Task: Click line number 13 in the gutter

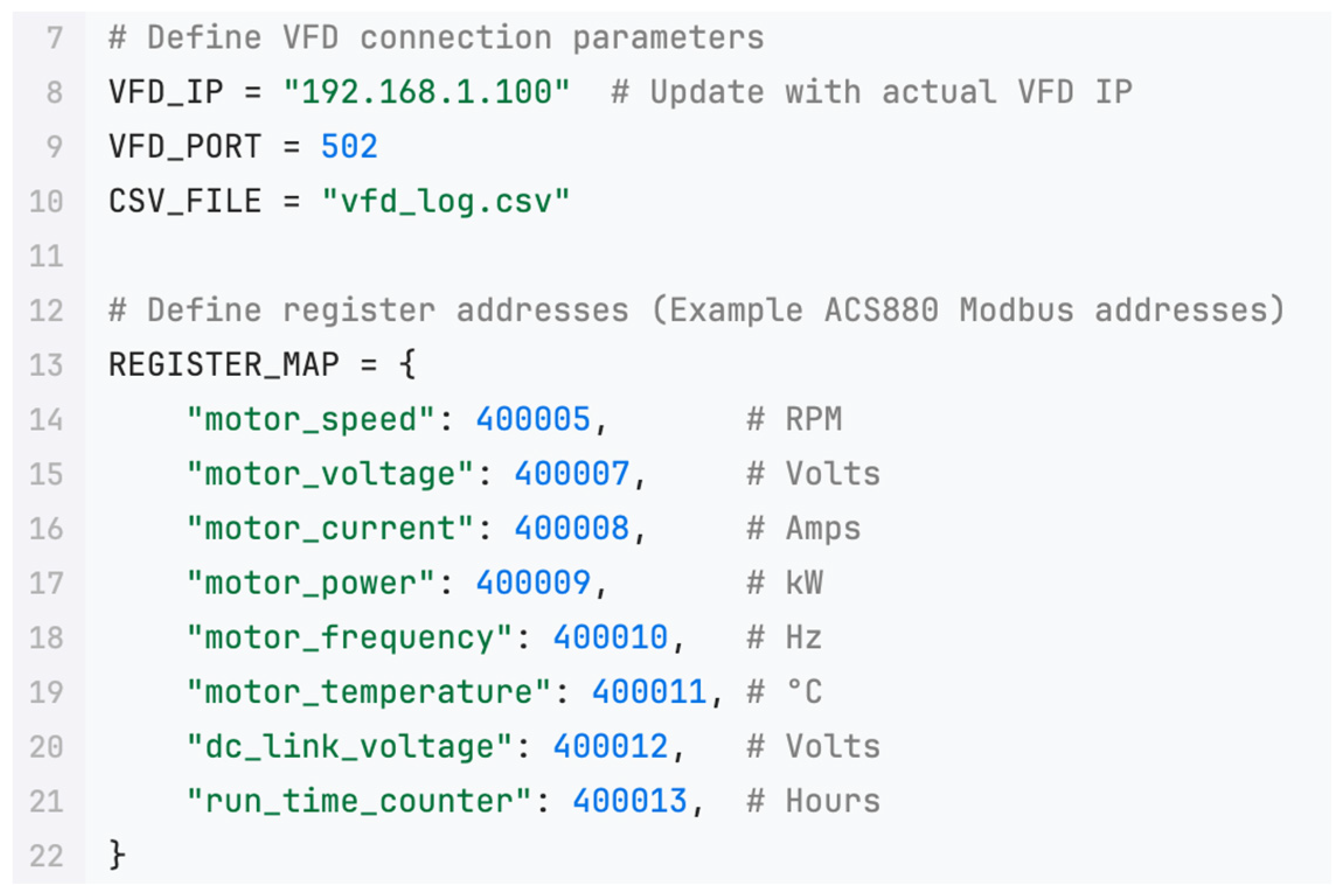Action: 46,365
